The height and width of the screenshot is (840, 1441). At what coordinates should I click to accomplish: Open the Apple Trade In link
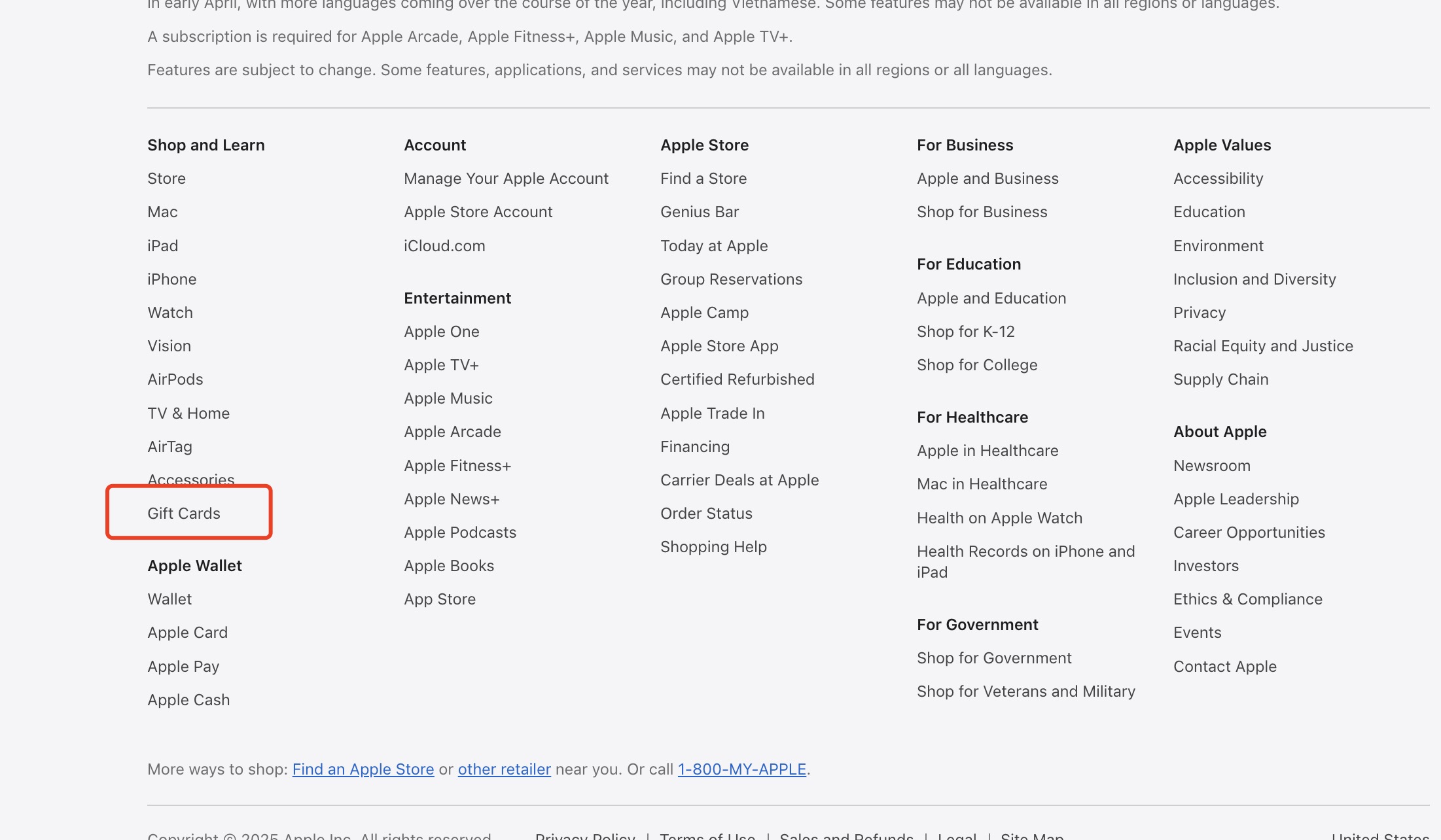tap(712, 413)
